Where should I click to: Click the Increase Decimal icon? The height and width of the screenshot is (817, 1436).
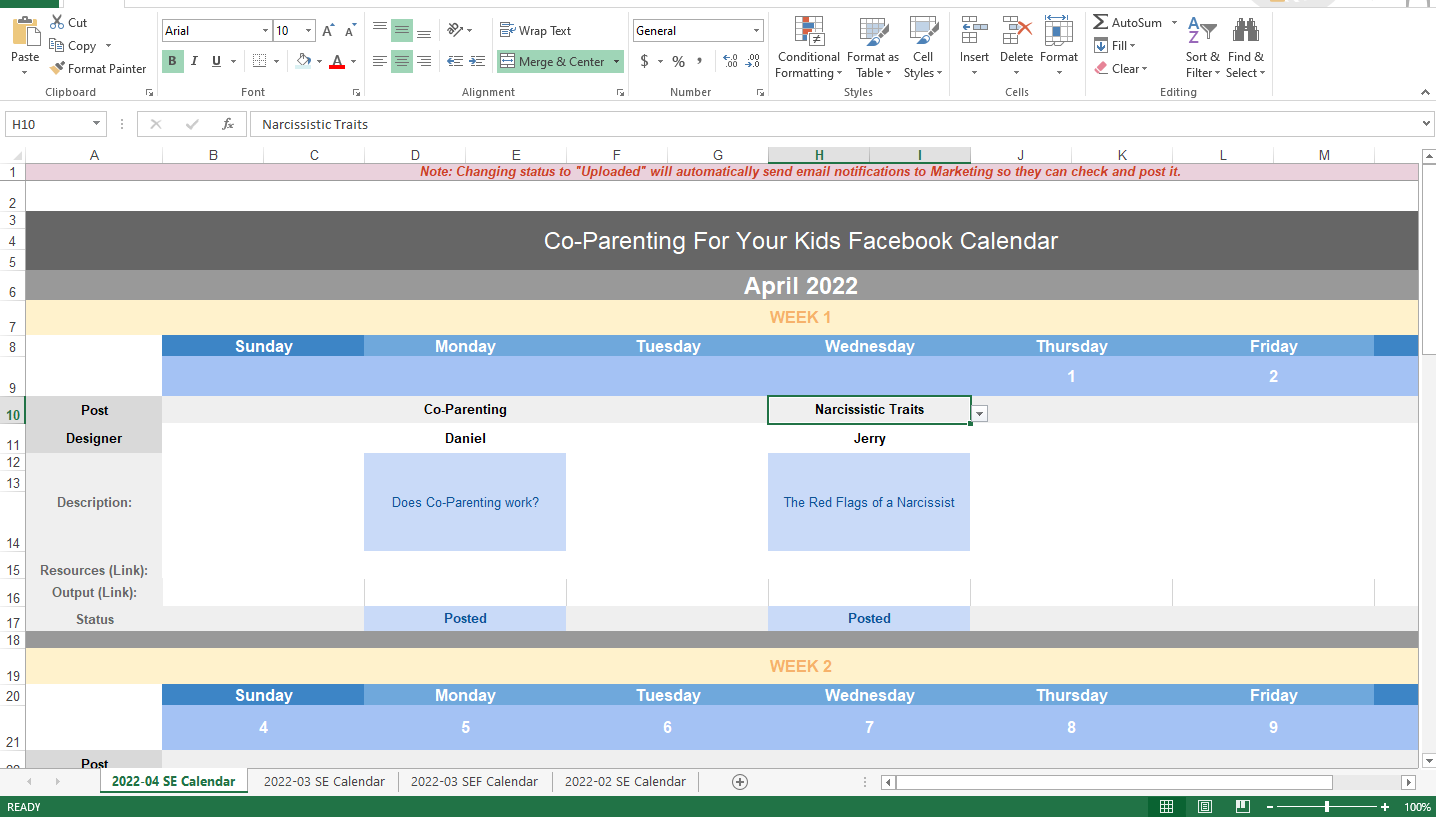click(x=730, y=61)
